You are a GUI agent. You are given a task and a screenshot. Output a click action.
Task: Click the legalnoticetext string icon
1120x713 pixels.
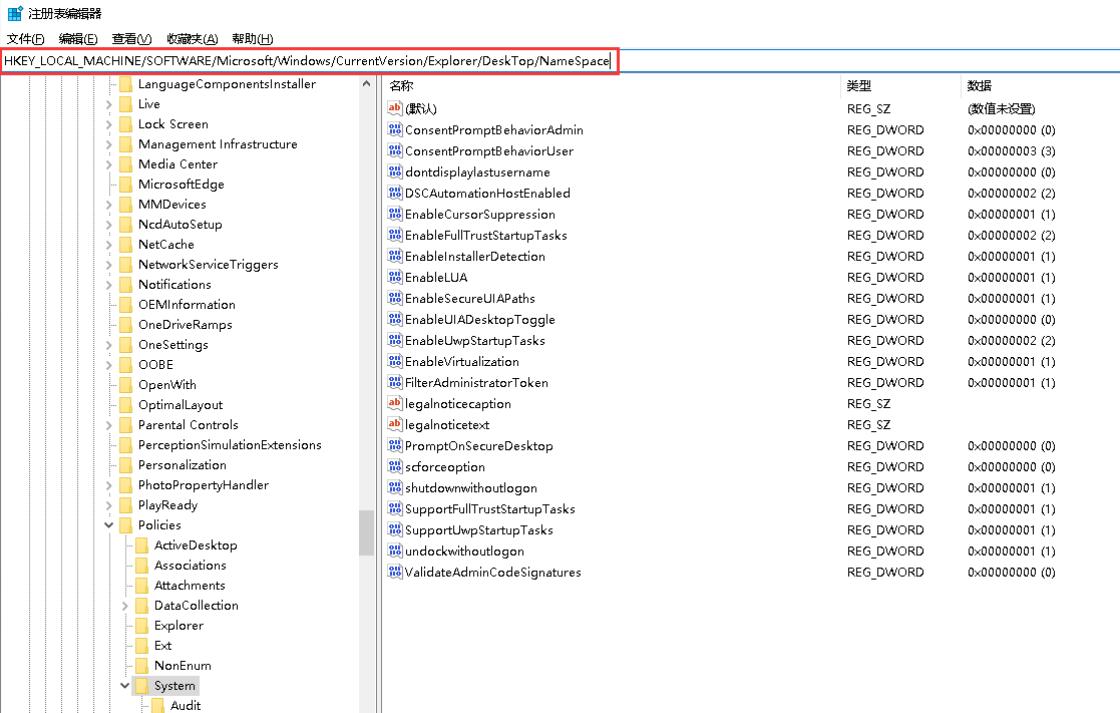click(394, 424)
